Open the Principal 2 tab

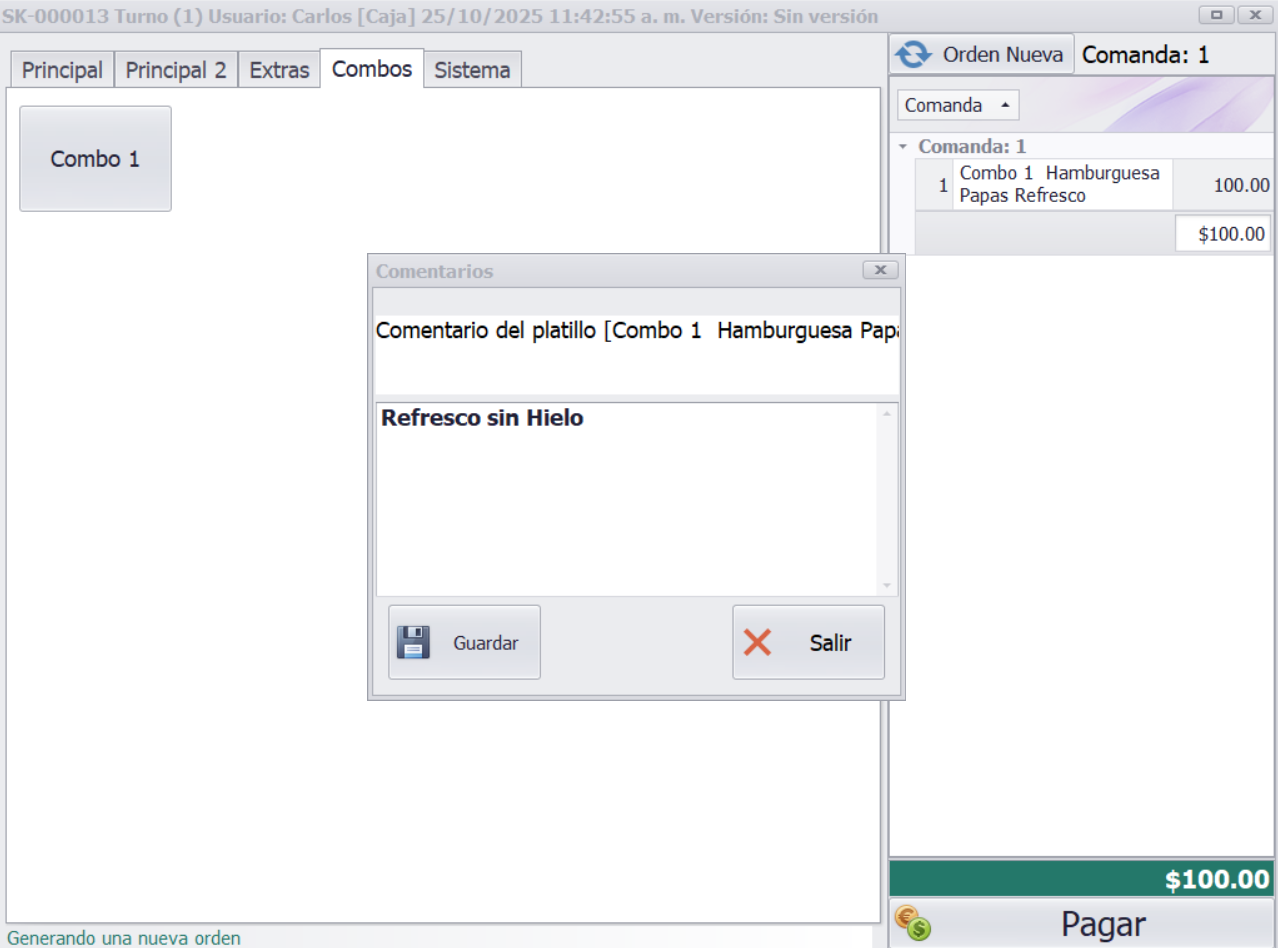[176, 70]
